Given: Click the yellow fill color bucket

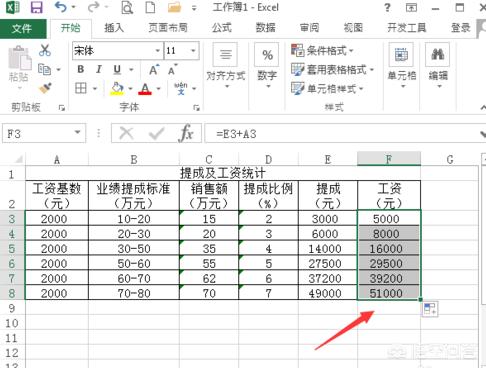Looking at the screenshot, I should [117, 88].
